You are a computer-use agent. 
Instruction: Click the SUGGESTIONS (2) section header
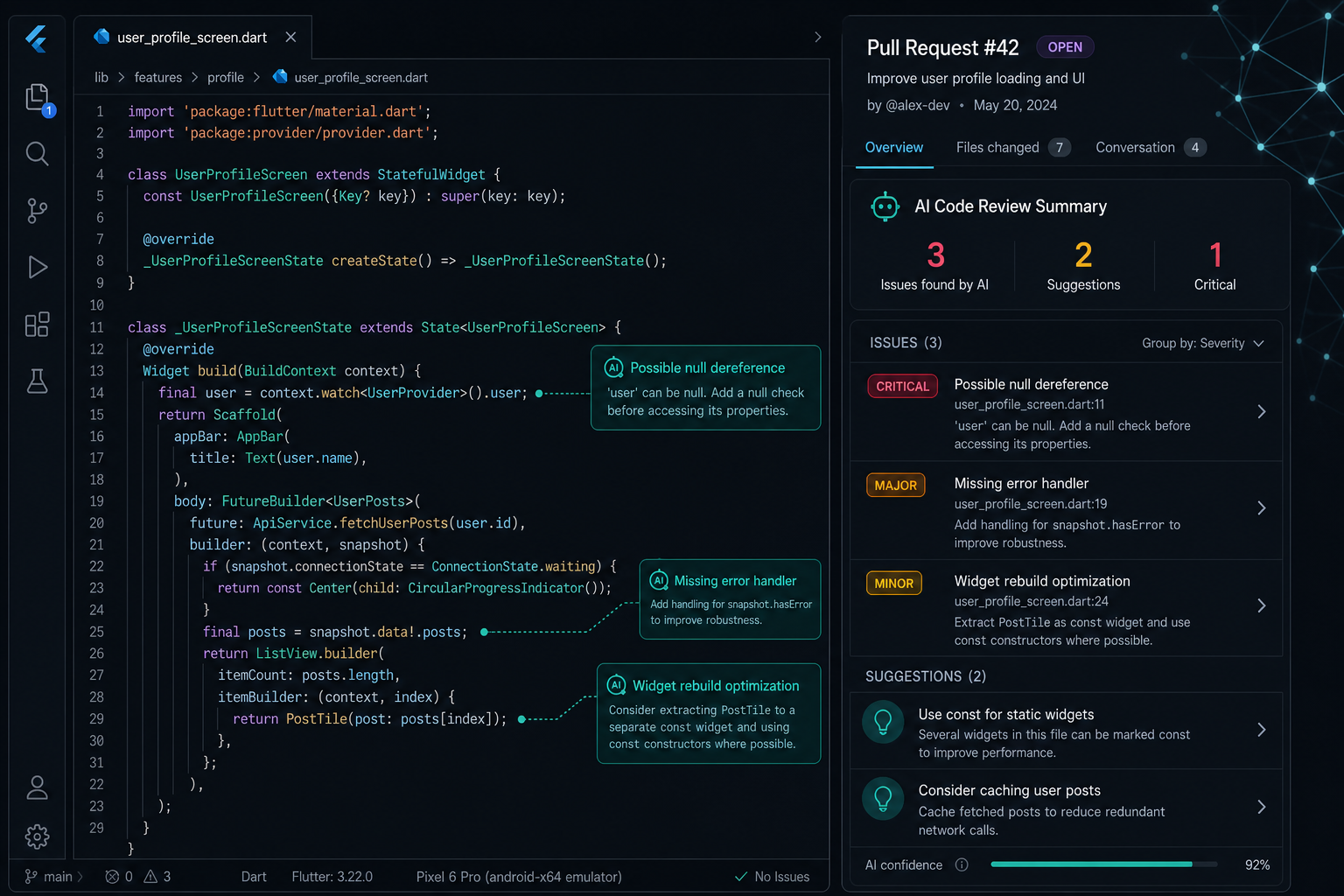tap(926, 676)
